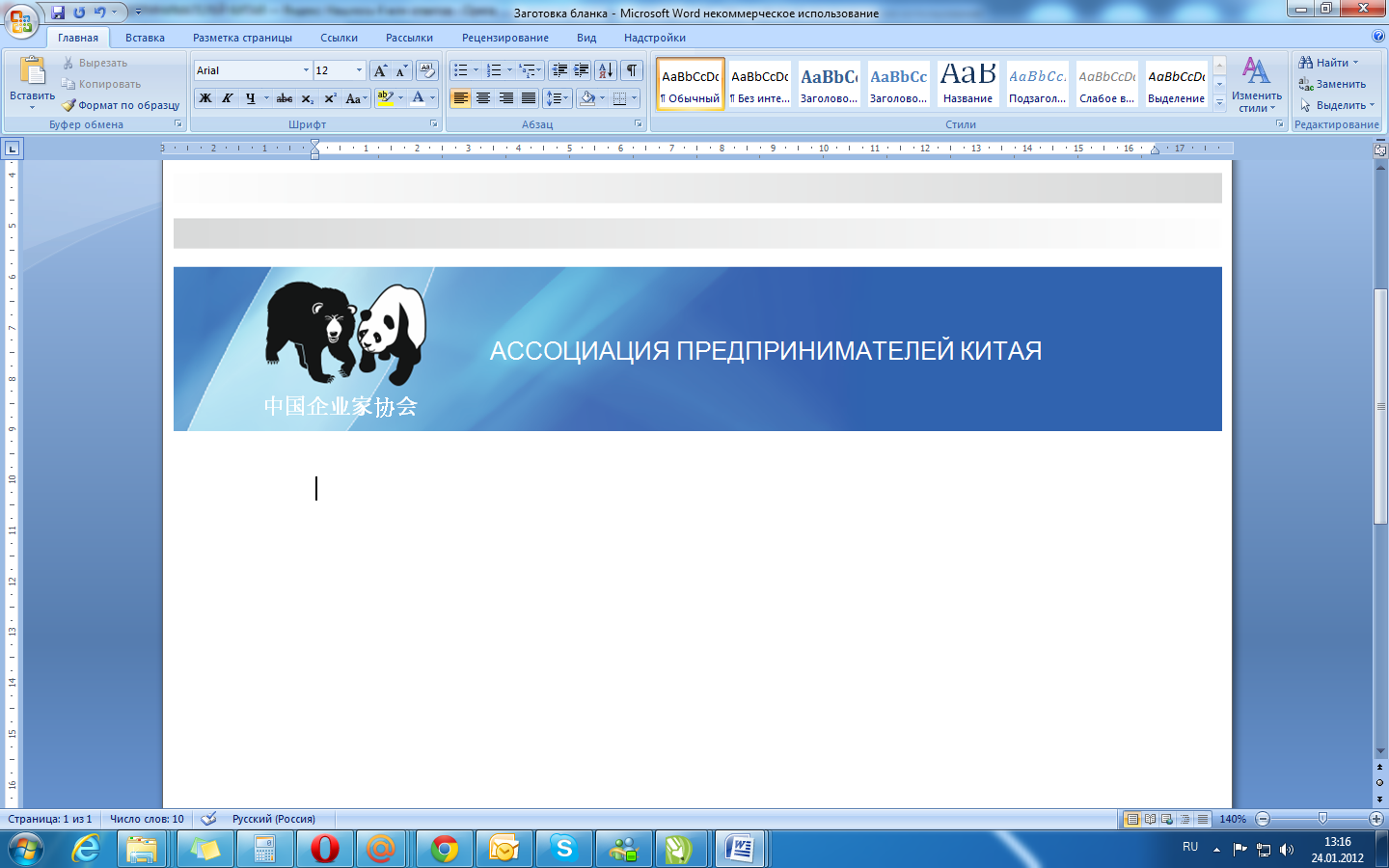This screenshot has width=1389, height=868.
Task: Apply font color A button
Action: click(x=418, y=98)
